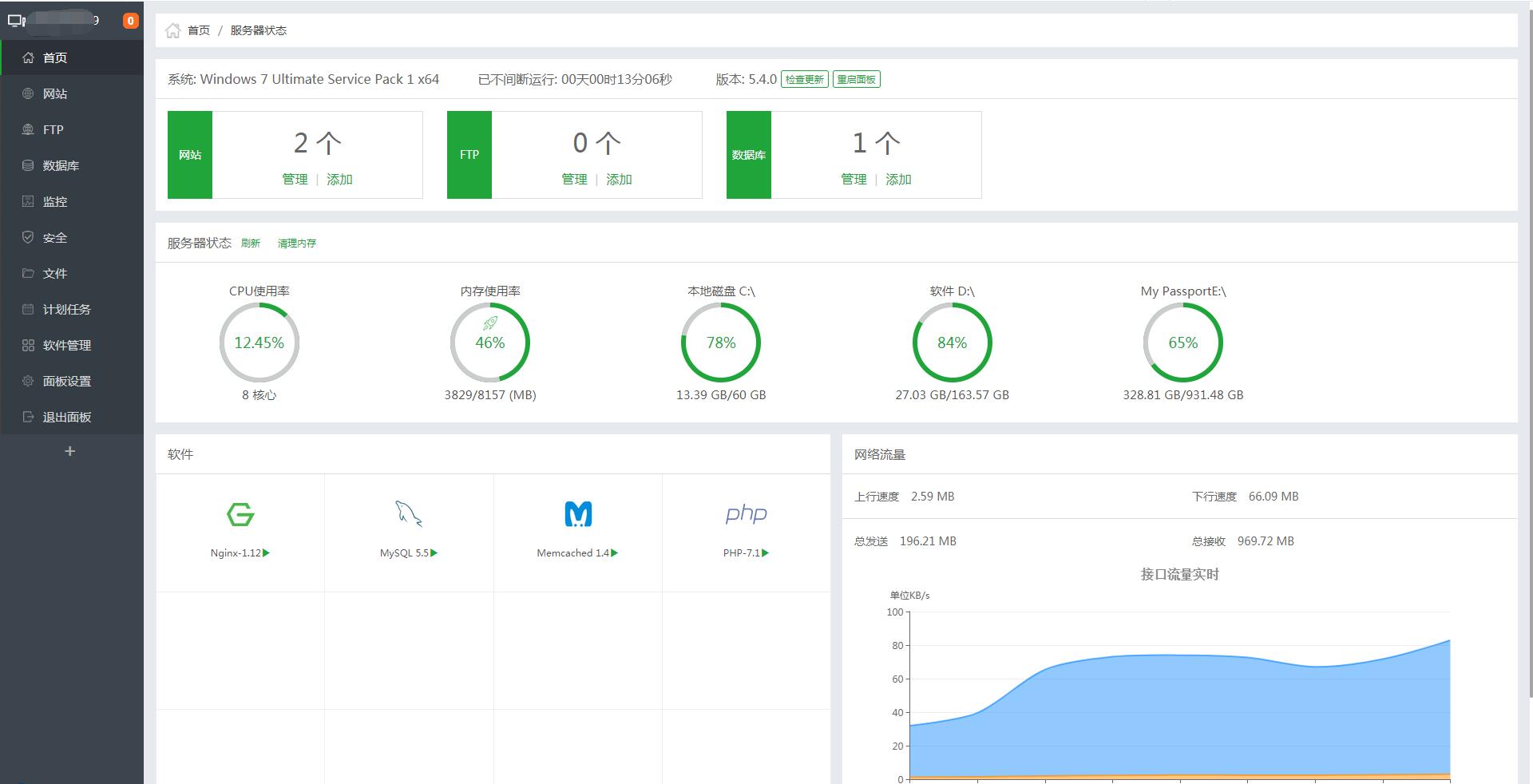Open the 数据库 sidebar menu item
This screenshot has height=784, width=1533.
pyautogui.click(x=72, y=165)
